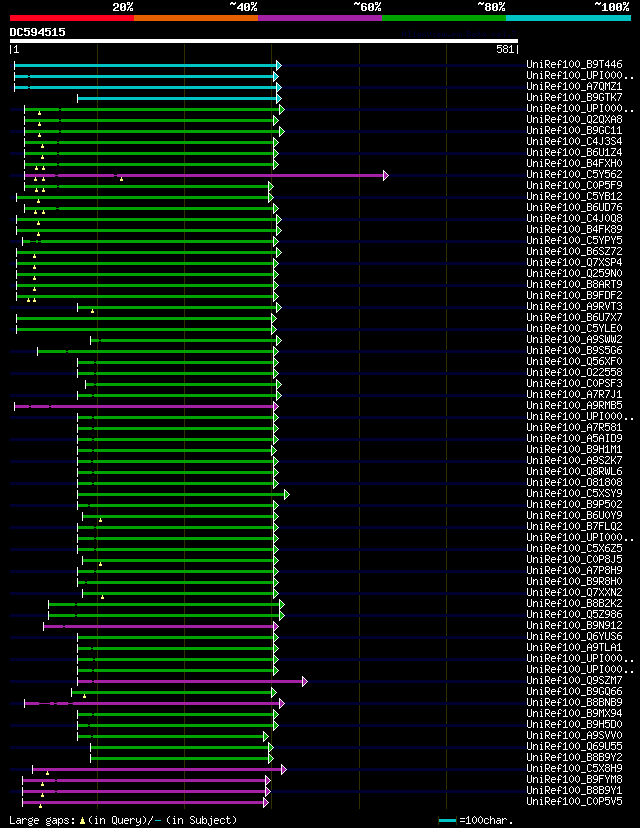640x828 pixels.
Task: Open hit UniRef100_C5Y562
Action: tap(574, 174)
